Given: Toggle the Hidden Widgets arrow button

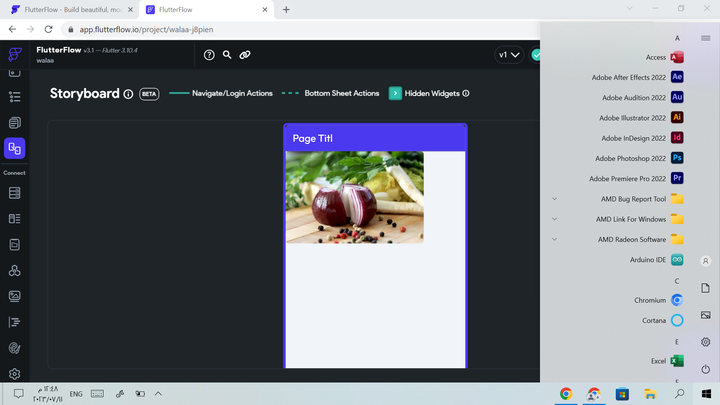Looking at the screenshot, I should pos(395,93).
